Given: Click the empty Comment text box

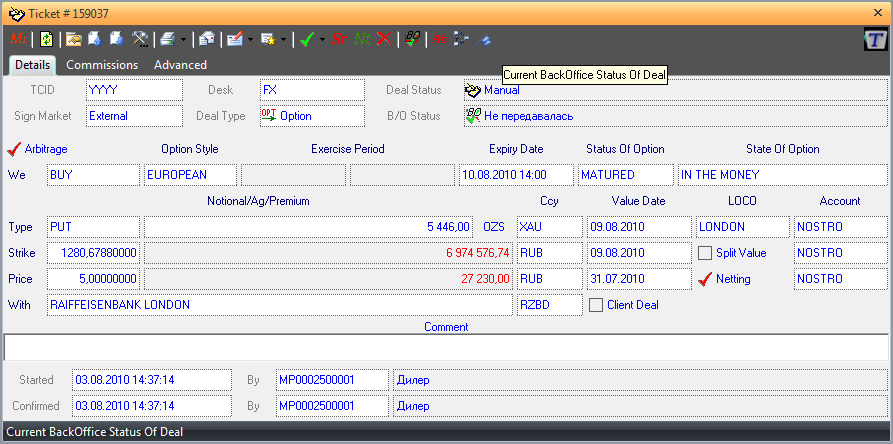Looking at the screenshot, I should (446, 347).
